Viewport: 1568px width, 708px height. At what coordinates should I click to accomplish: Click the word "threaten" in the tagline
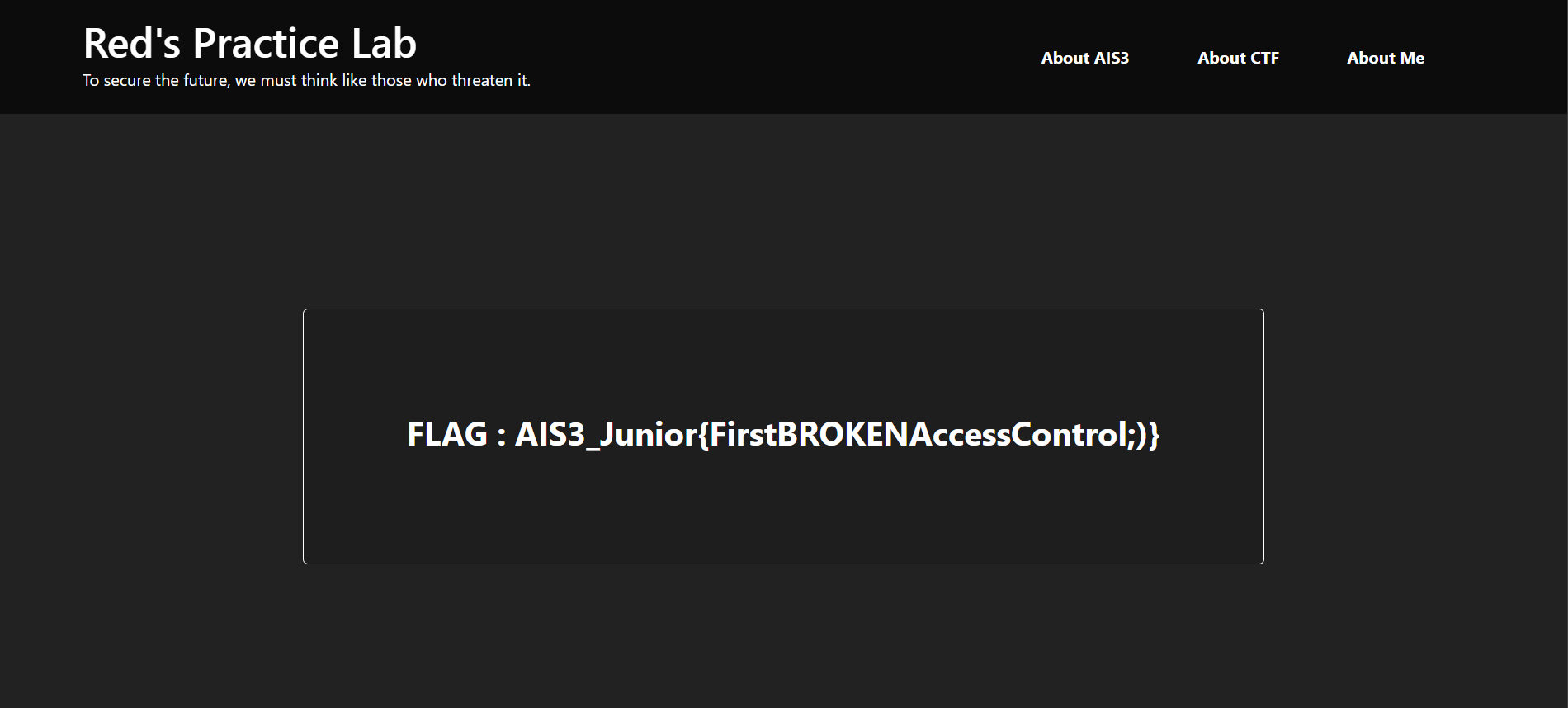click(482, 81)
